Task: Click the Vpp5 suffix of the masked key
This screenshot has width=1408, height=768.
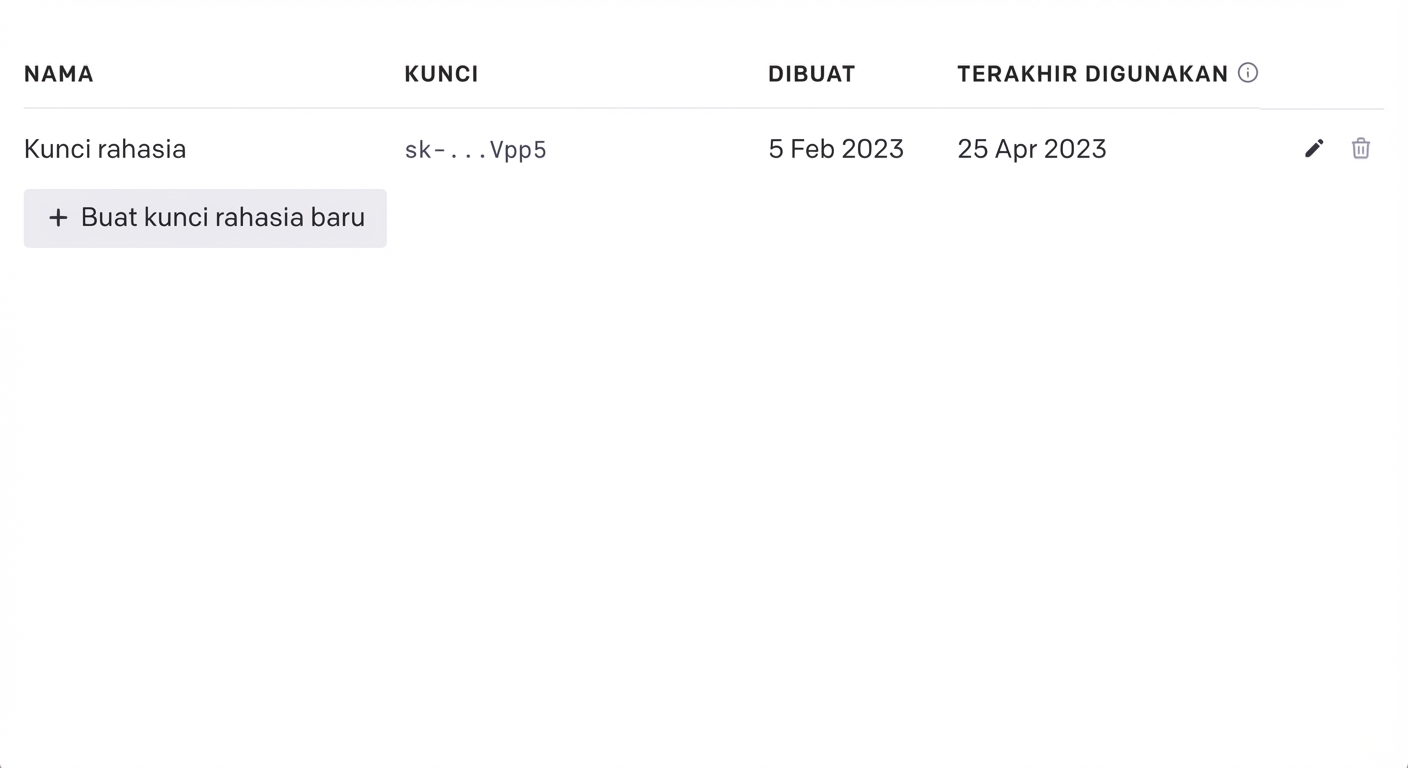Action: click(x=518, y=150)
